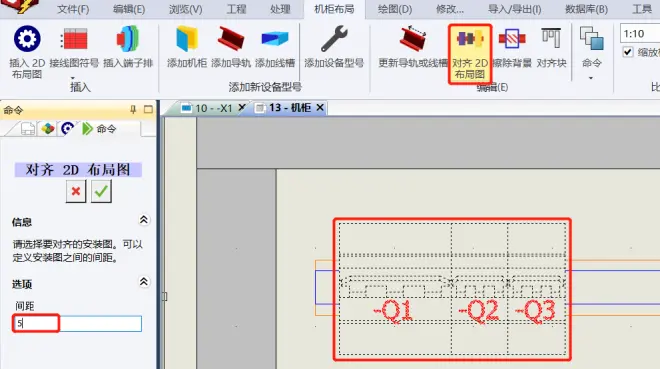Image resolution: width=660 pixels, height=369 pixels.
Task: Pin the 命令 panel with pushpin
Action: coord(133,110)
